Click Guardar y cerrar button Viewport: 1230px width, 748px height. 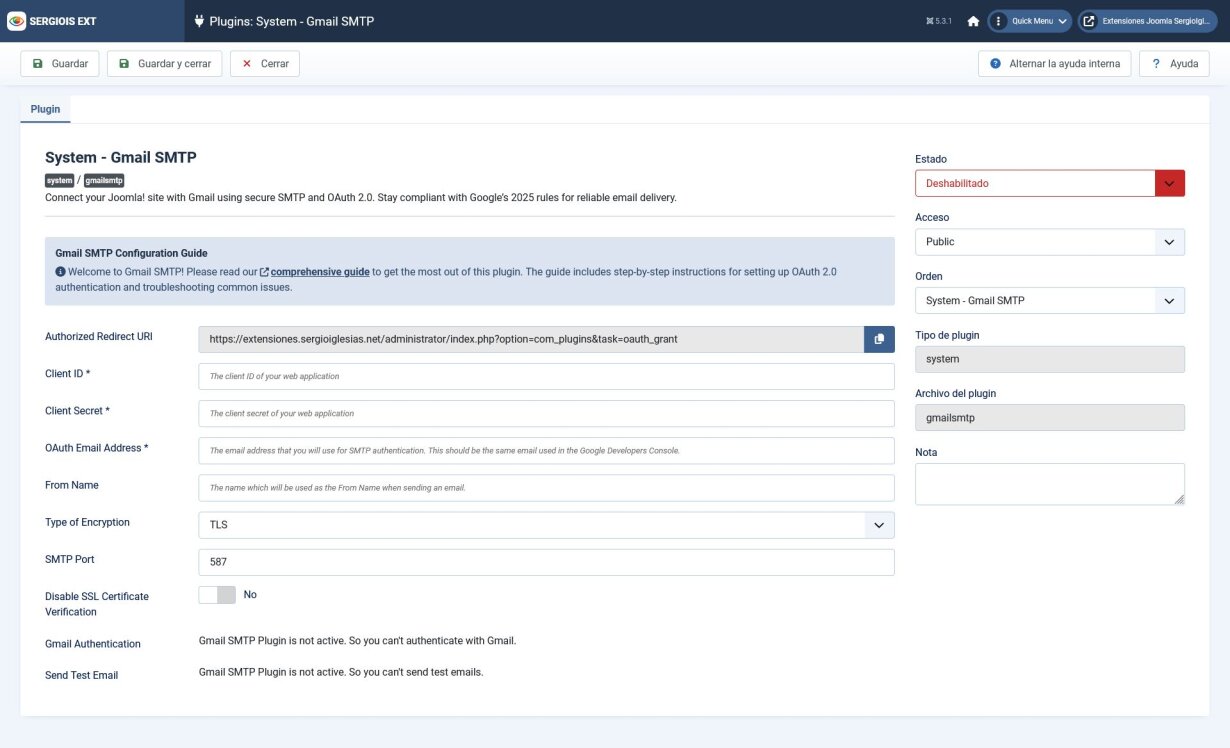point(164,64)
